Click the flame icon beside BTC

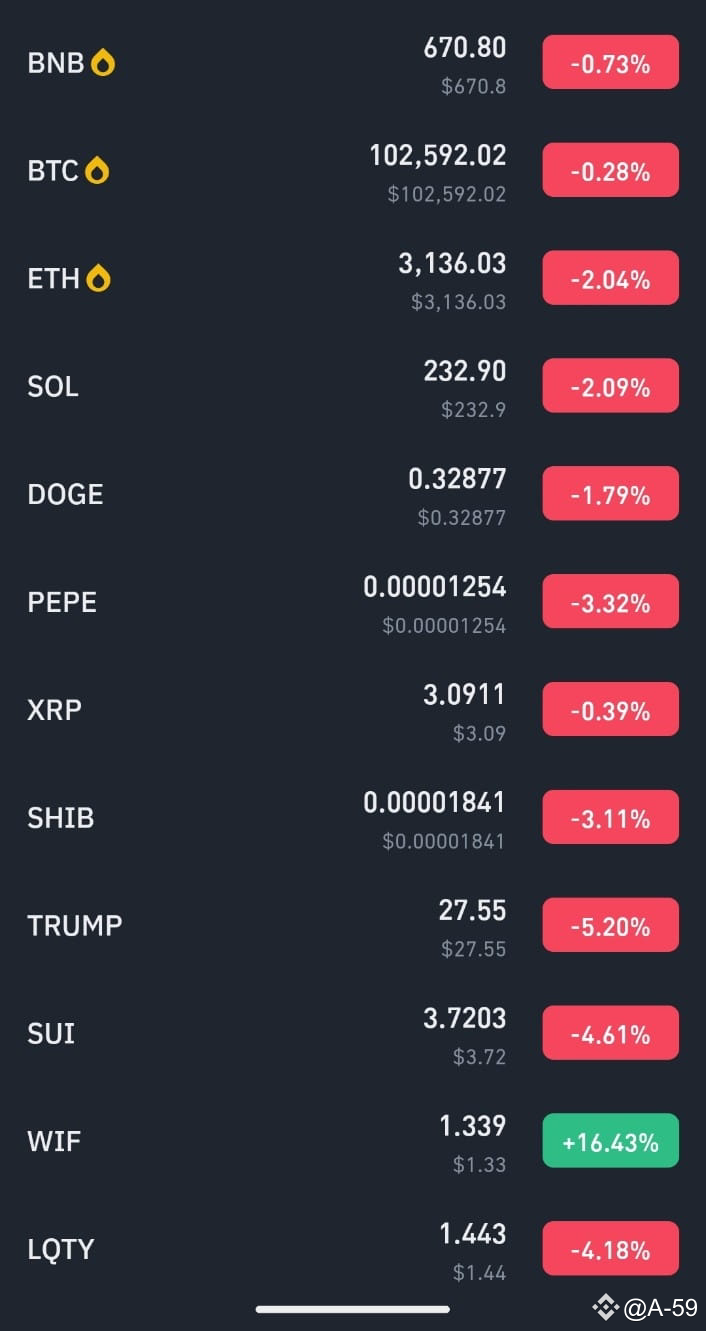(x=95, y=170)
